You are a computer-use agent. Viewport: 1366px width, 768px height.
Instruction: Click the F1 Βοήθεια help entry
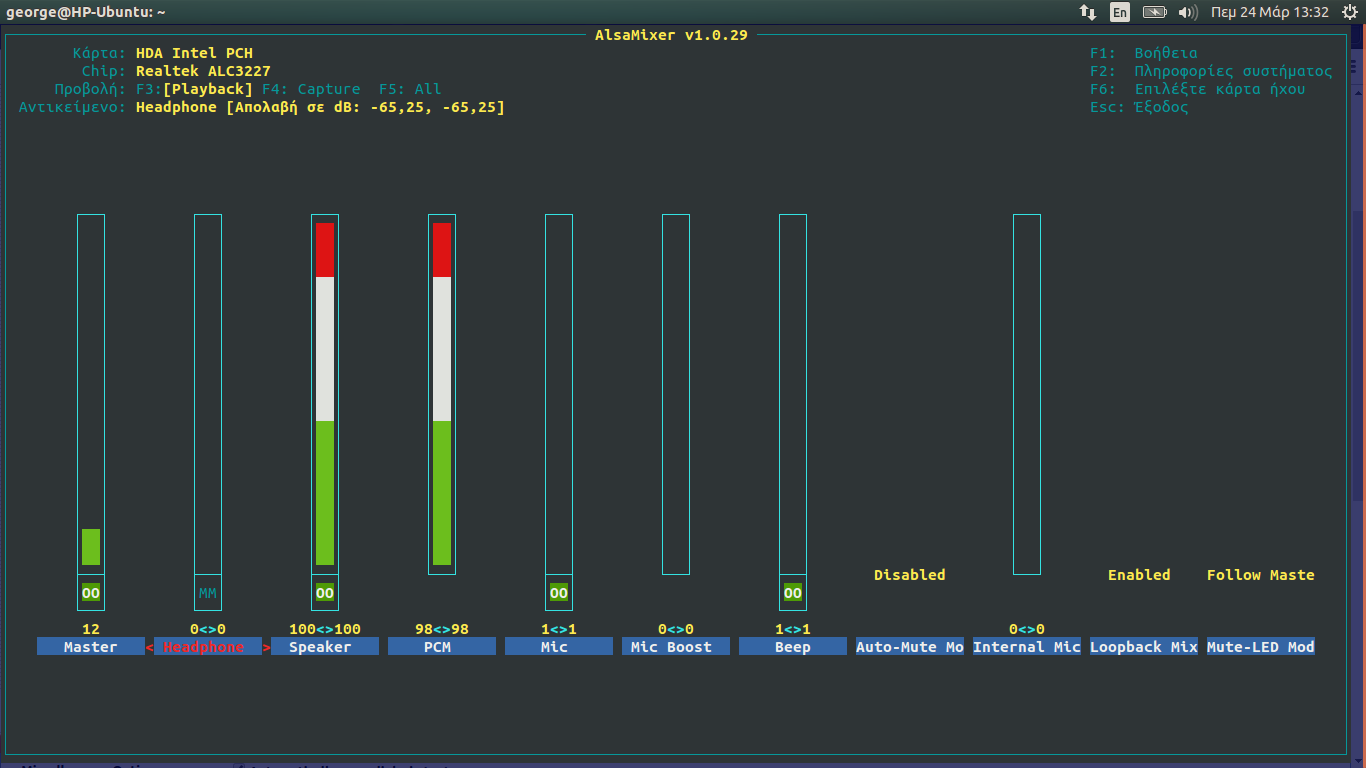(x=1144, y=53)
